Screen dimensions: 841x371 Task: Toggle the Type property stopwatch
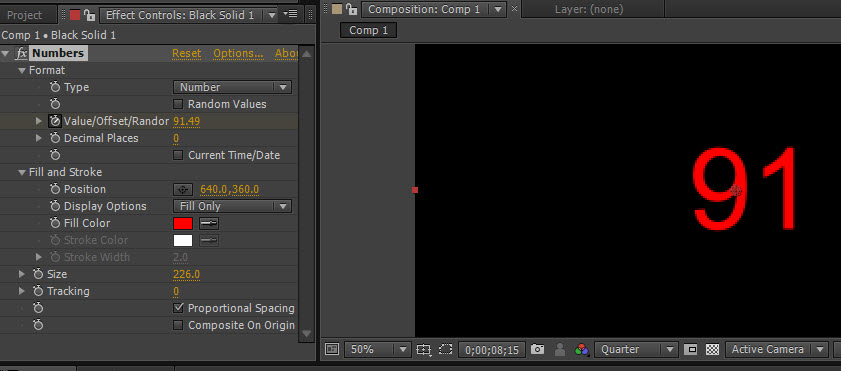click(55, 87)
